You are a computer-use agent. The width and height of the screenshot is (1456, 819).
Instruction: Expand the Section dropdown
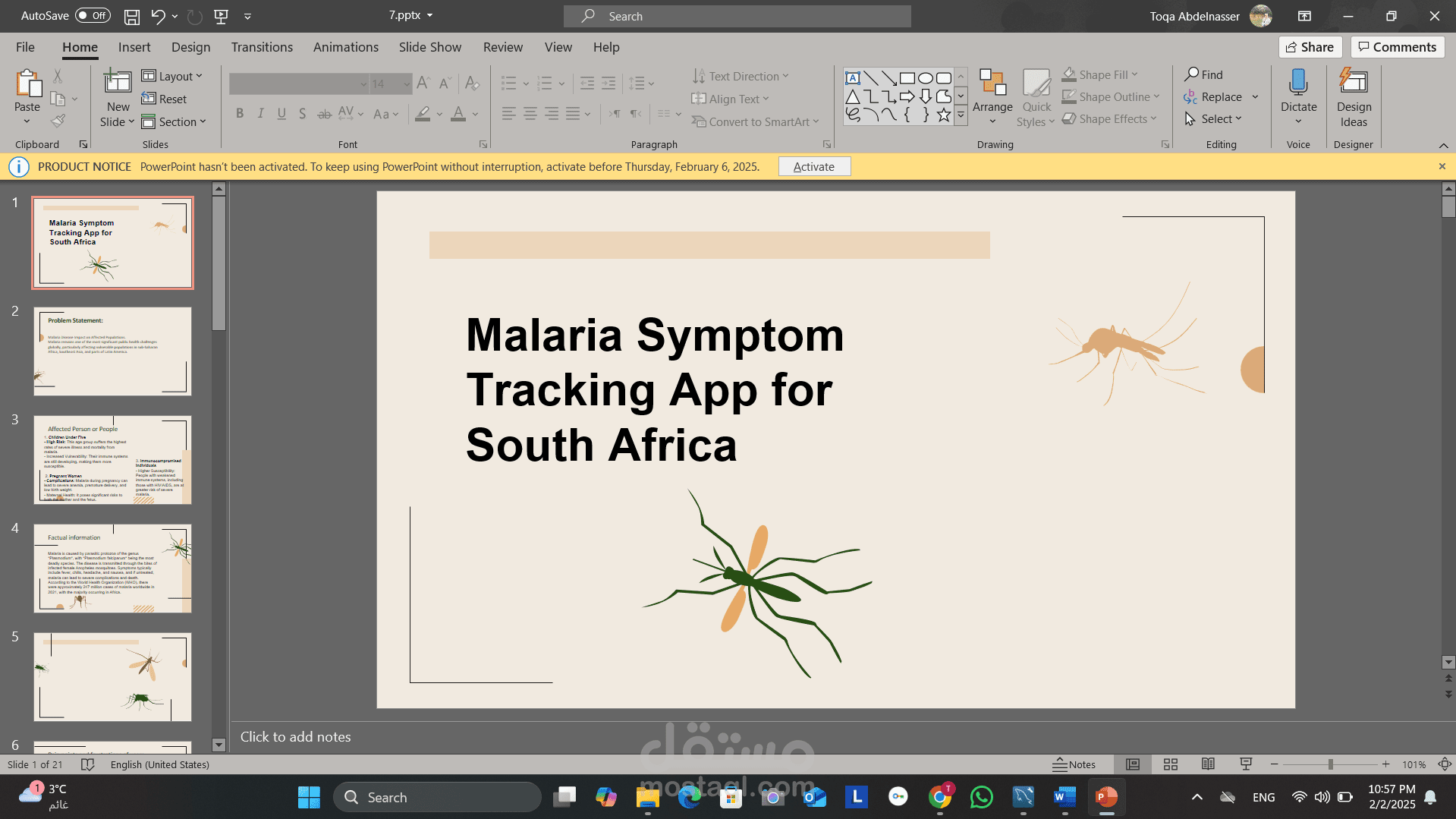[x=174, y=121]
